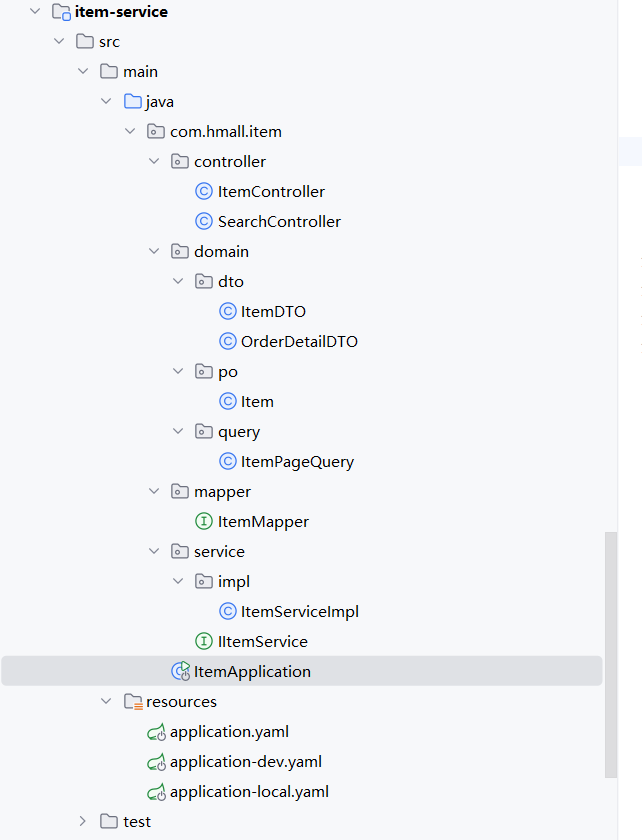This screenshot has height=840, width=642.
Task: Click the impl package icon
Action: pos(204,581)
